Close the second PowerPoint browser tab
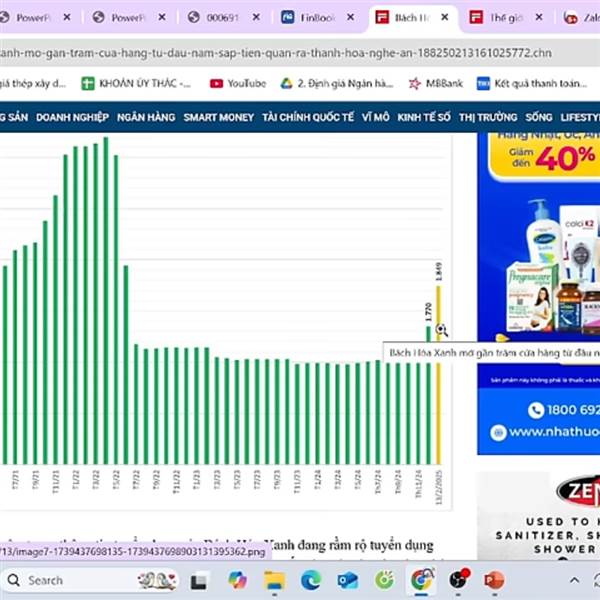The height and width of the screenshot is (600, 600). pyautogui.click(x=162, y=17)
